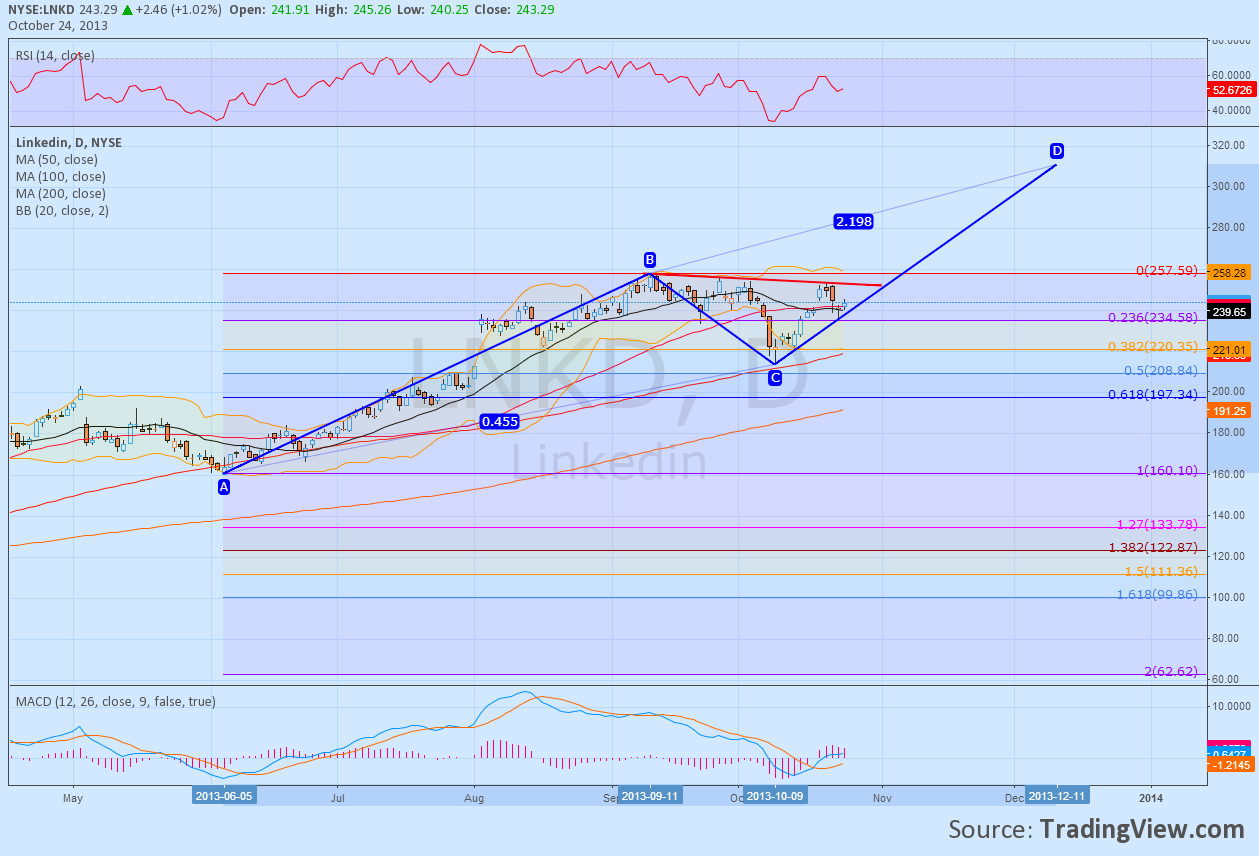Click the 0.455 ratio label

(499, 422)
